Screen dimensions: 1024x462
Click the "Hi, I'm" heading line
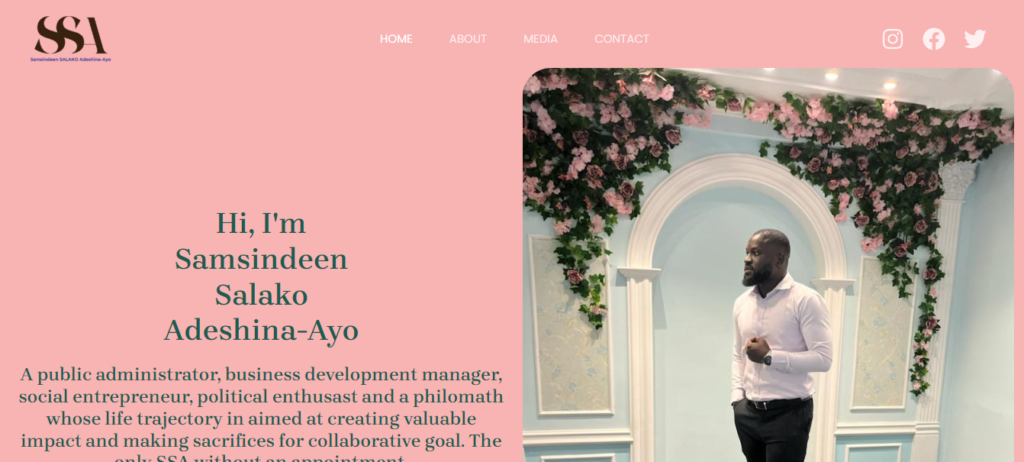[261, 223]
